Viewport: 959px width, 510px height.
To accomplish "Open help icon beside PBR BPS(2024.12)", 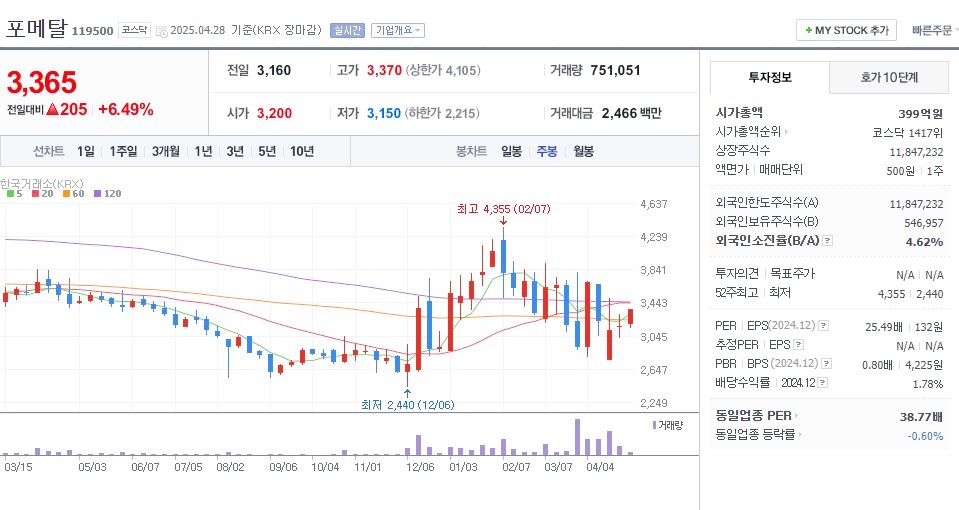I will [x=826, y=363].
